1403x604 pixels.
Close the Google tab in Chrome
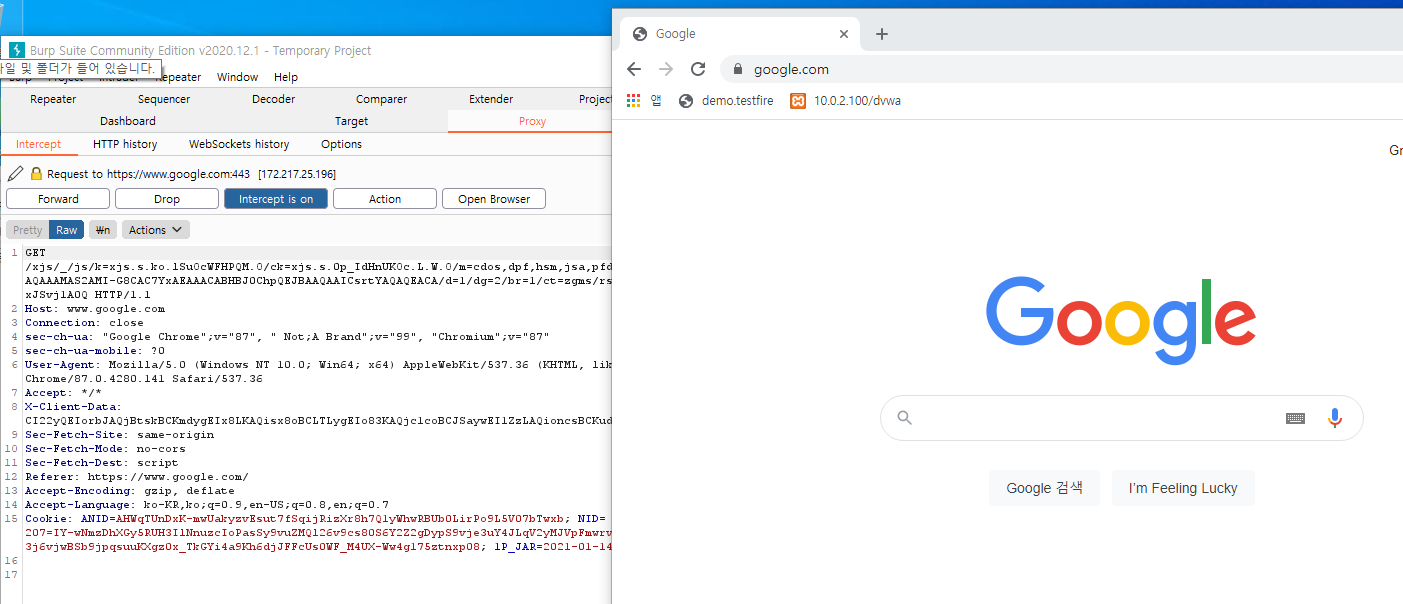(x=843, y=34)
